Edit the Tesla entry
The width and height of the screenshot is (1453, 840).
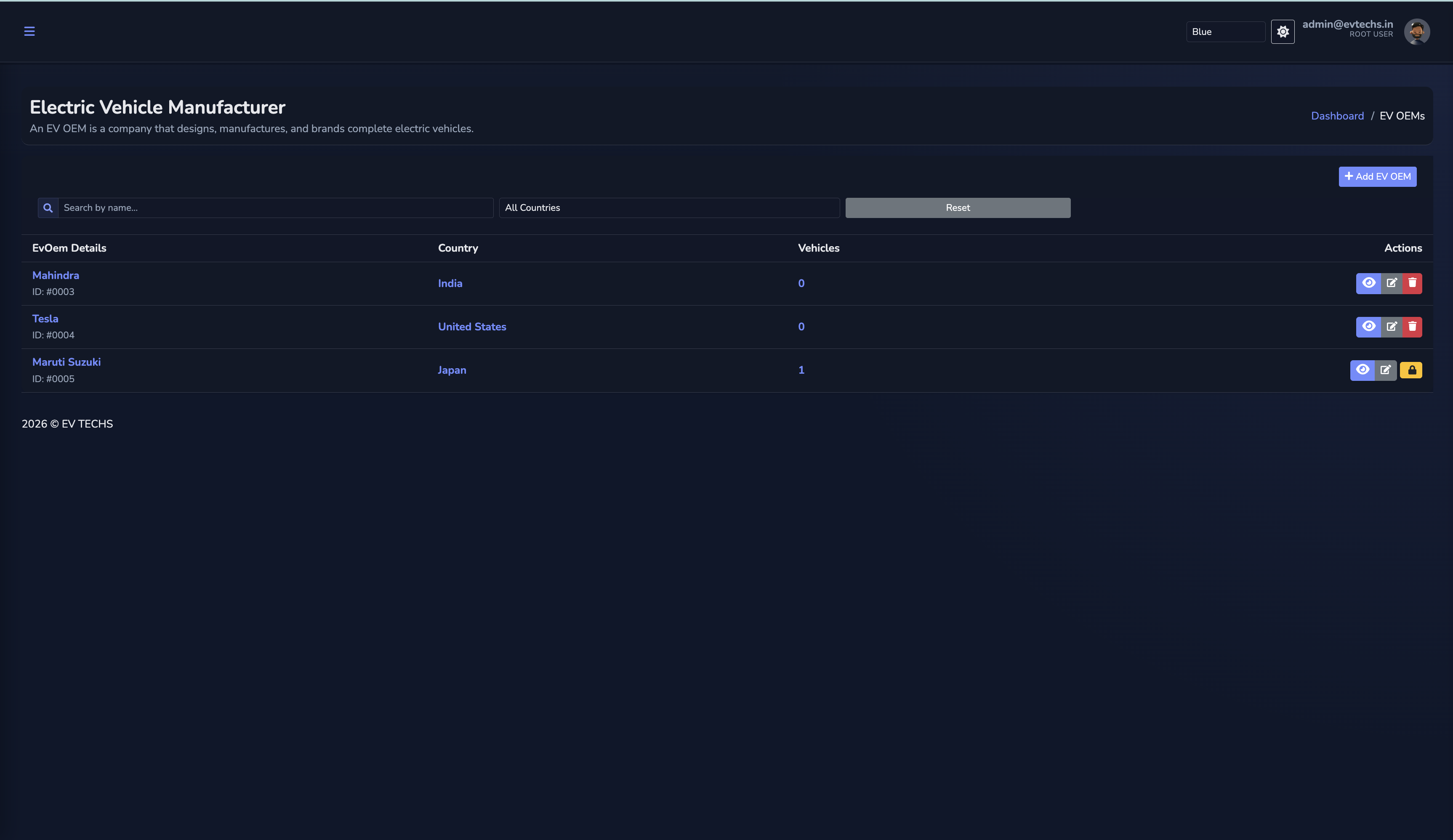click(1391, 327)
